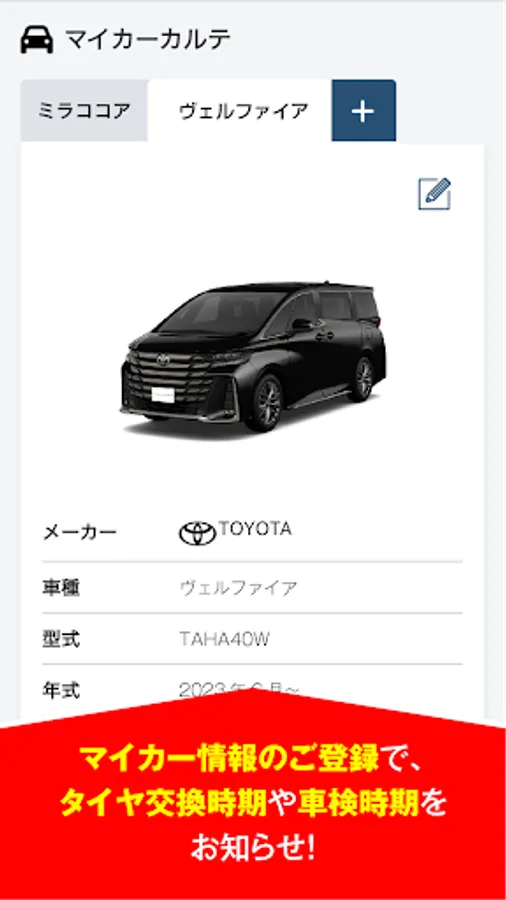
Task: Switch to the ミラココア tab
Action: (x=84, y=111)
